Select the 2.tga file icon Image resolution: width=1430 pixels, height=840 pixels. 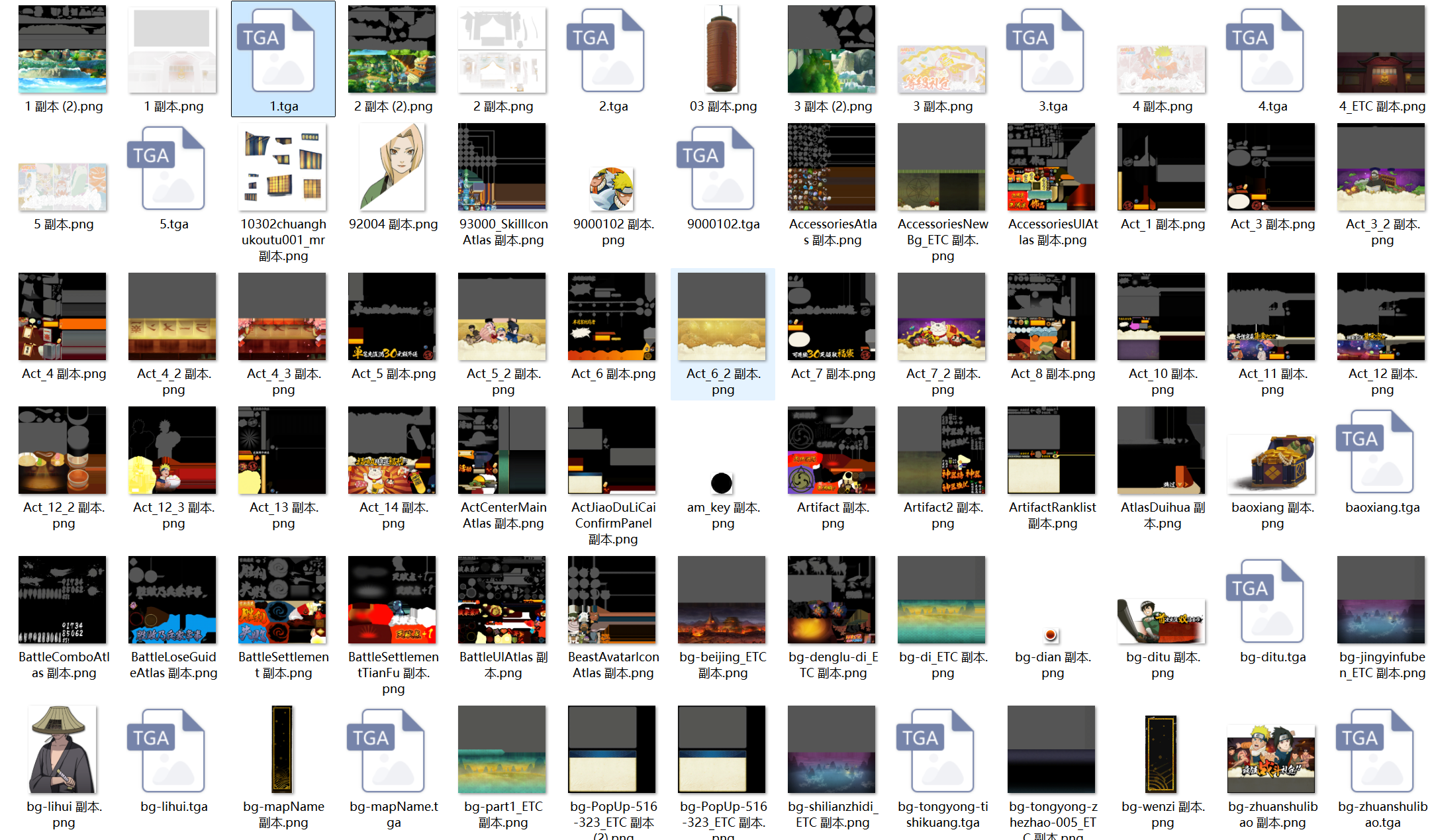click(613, 50)
